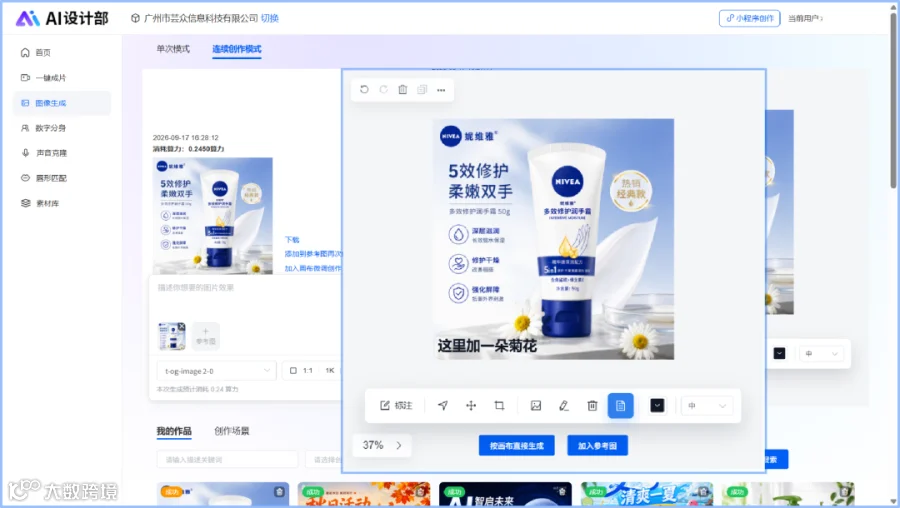Click the plus 参考图 add reference tile
Screen dimensions: 900x508
[x=205, y=336]
